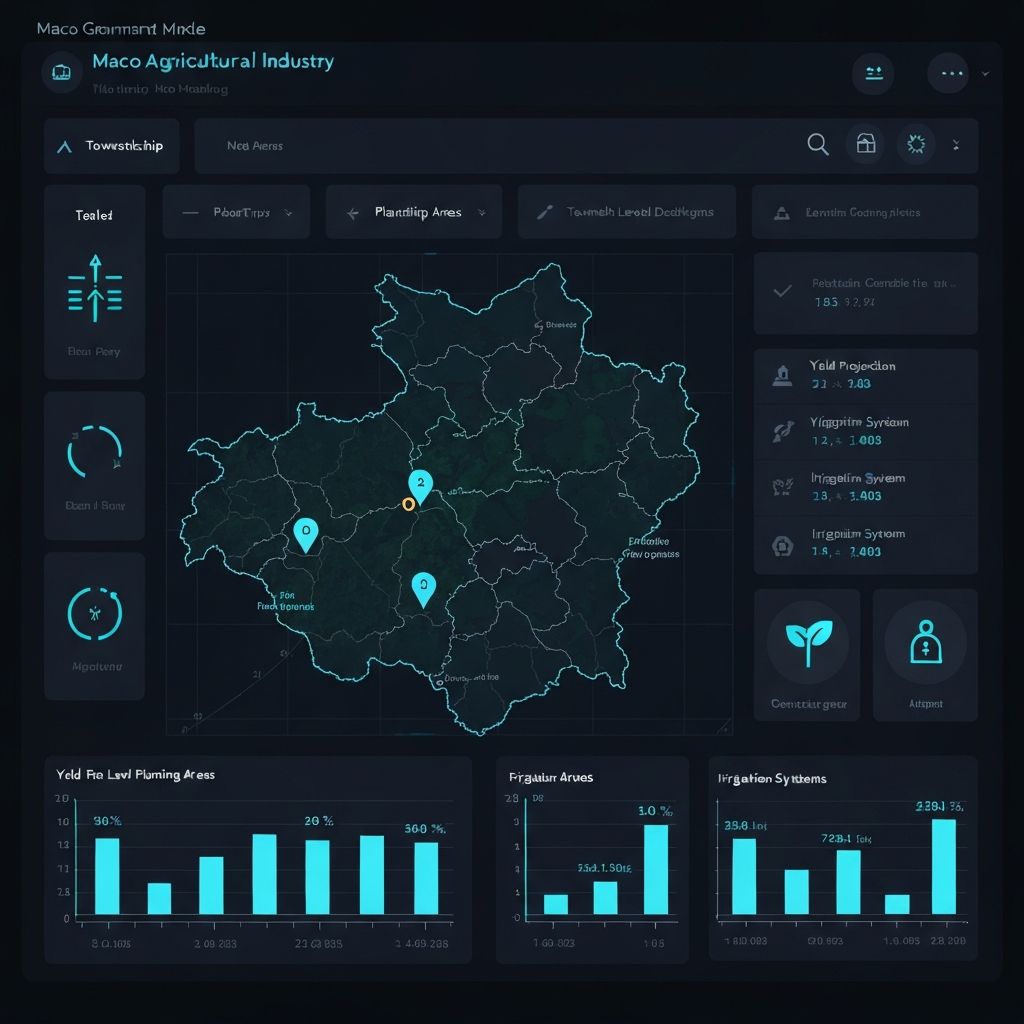The image size is (1024, 1024).
Task: Click the Township Level button with pencil icon
Action: click(x=626, y=212)
